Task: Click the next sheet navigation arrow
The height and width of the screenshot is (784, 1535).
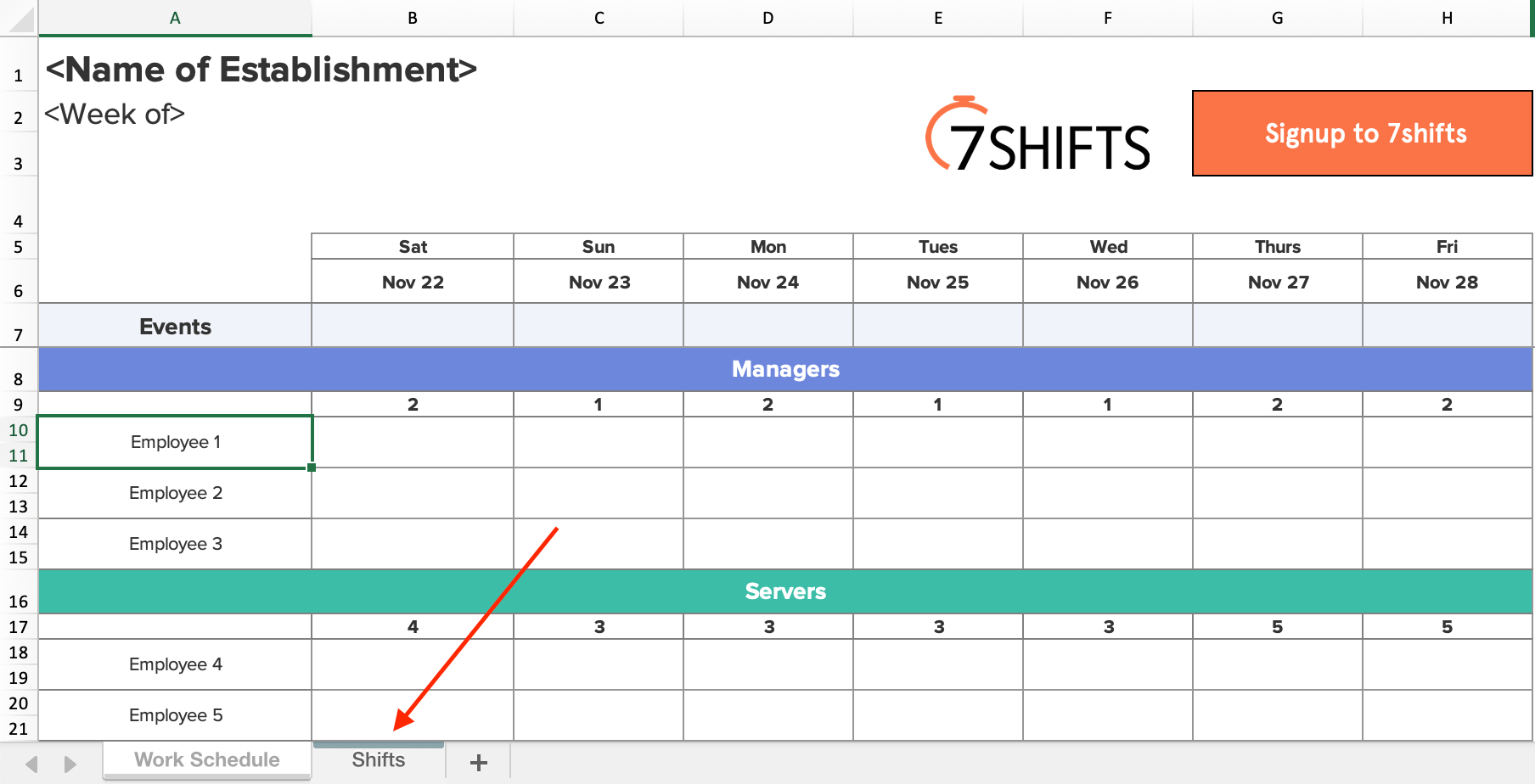Action: click(70, 764)
